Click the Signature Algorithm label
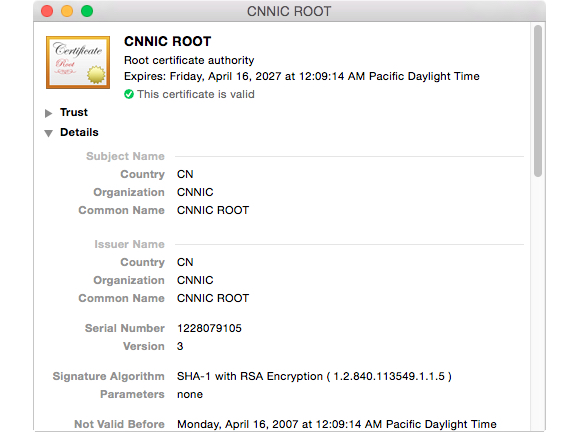 pyautogui.click(x=108, y=376)
